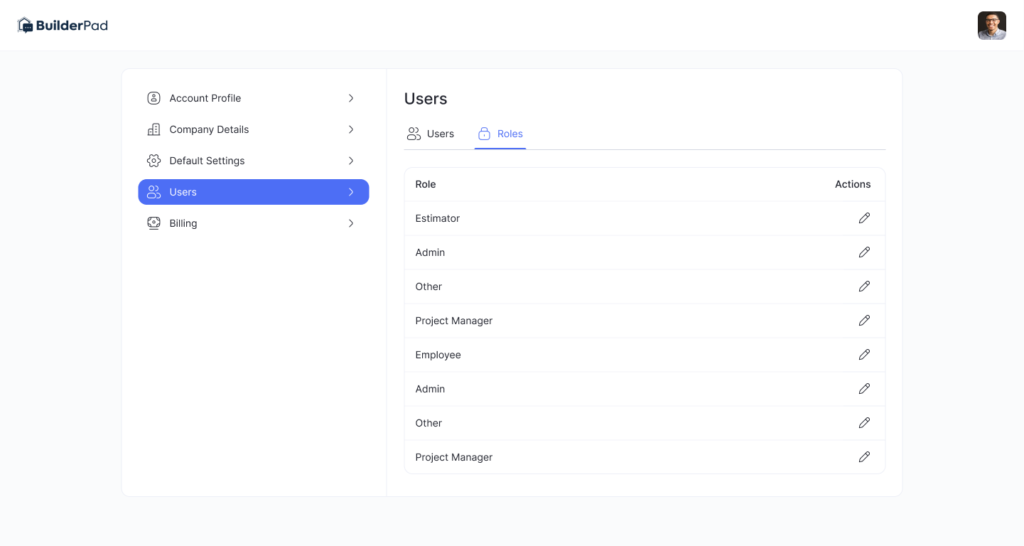1024x546 pixels.
Task: Edit Admin role listed below Estimator
Action: point(864,252)
